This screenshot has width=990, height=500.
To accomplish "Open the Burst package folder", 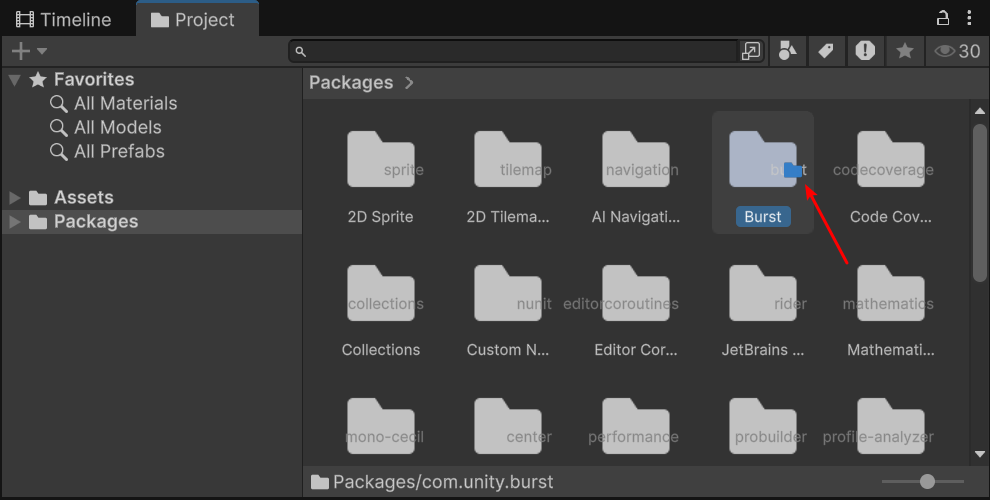I will tap(763, 159).
